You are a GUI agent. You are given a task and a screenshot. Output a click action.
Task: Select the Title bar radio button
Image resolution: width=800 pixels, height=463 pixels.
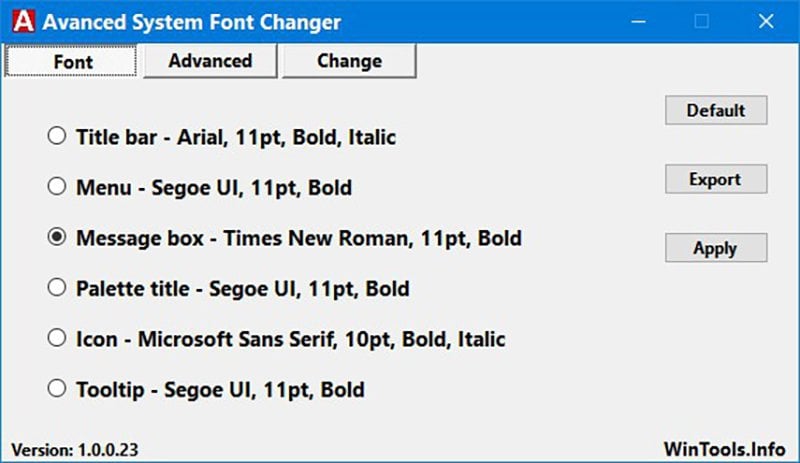click(57, 136)
